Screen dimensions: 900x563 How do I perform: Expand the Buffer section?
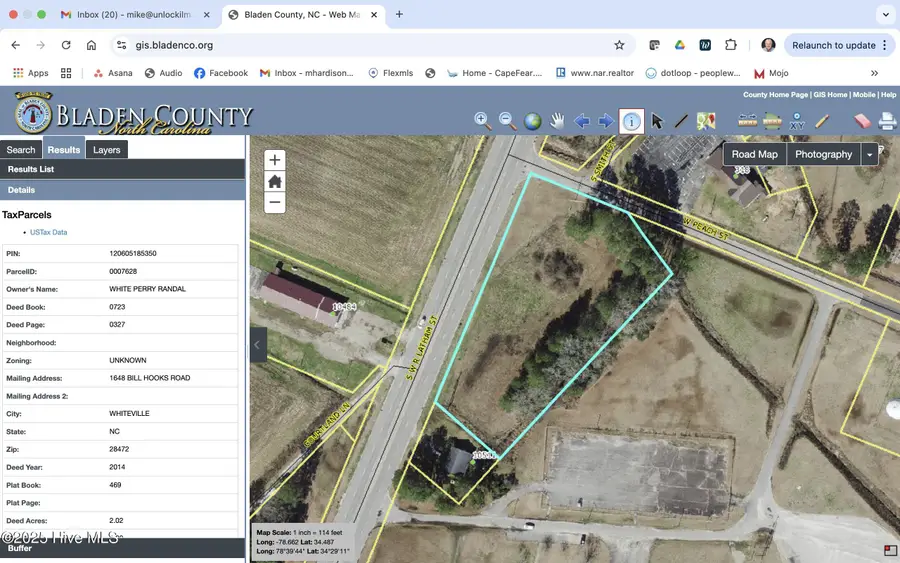pyautogui.click(x=122, y=548)
